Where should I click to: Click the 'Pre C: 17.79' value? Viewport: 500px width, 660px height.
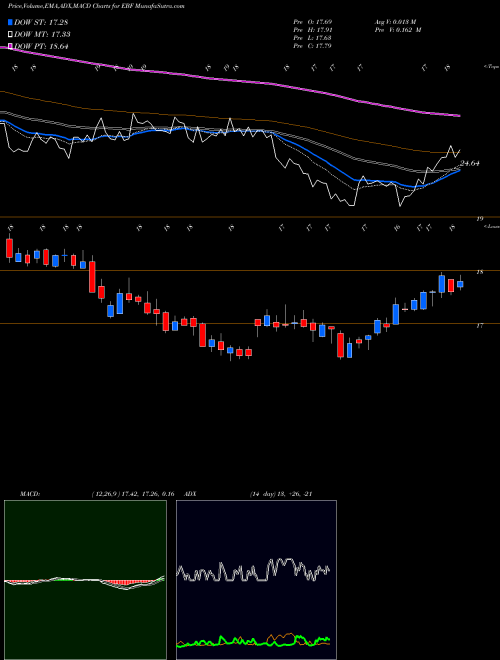tap(312, 45)
